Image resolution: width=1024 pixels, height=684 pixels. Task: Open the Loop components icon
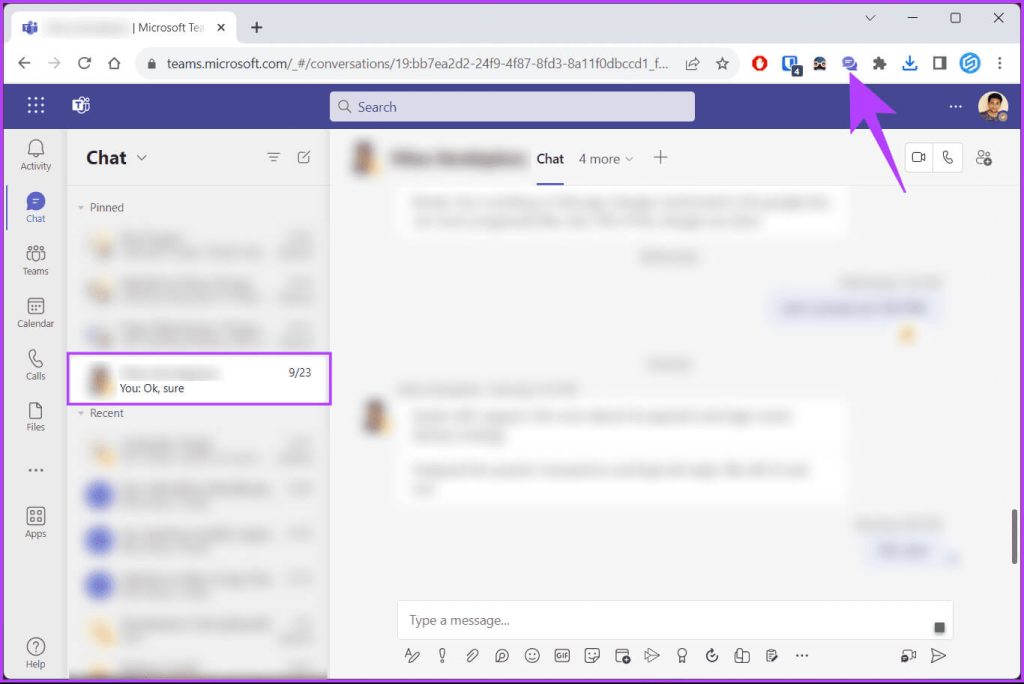point(502,655)
